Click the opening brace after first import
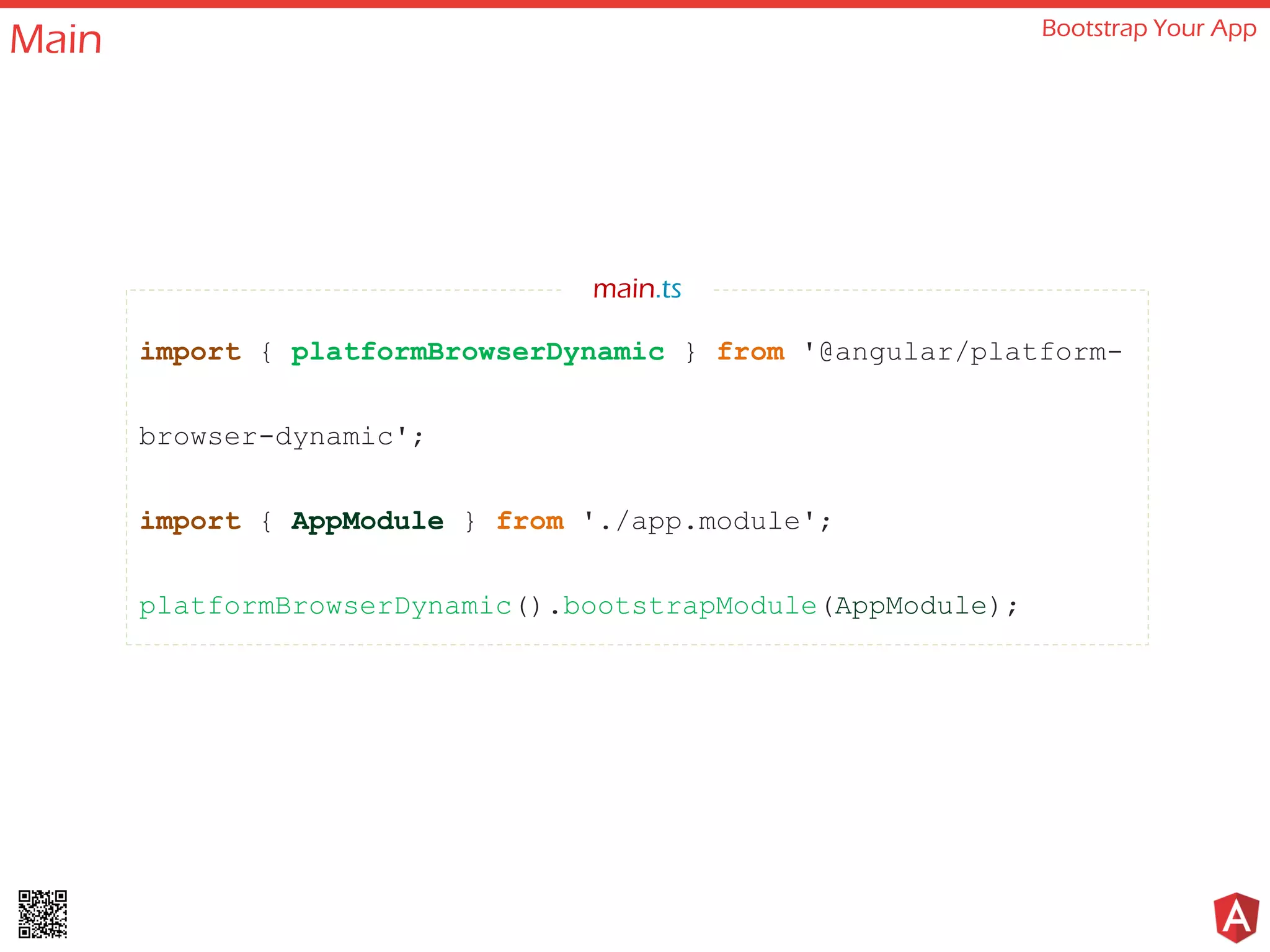Screen dimensions: 1270x952 pyautogui.click(x=267, y=352)
